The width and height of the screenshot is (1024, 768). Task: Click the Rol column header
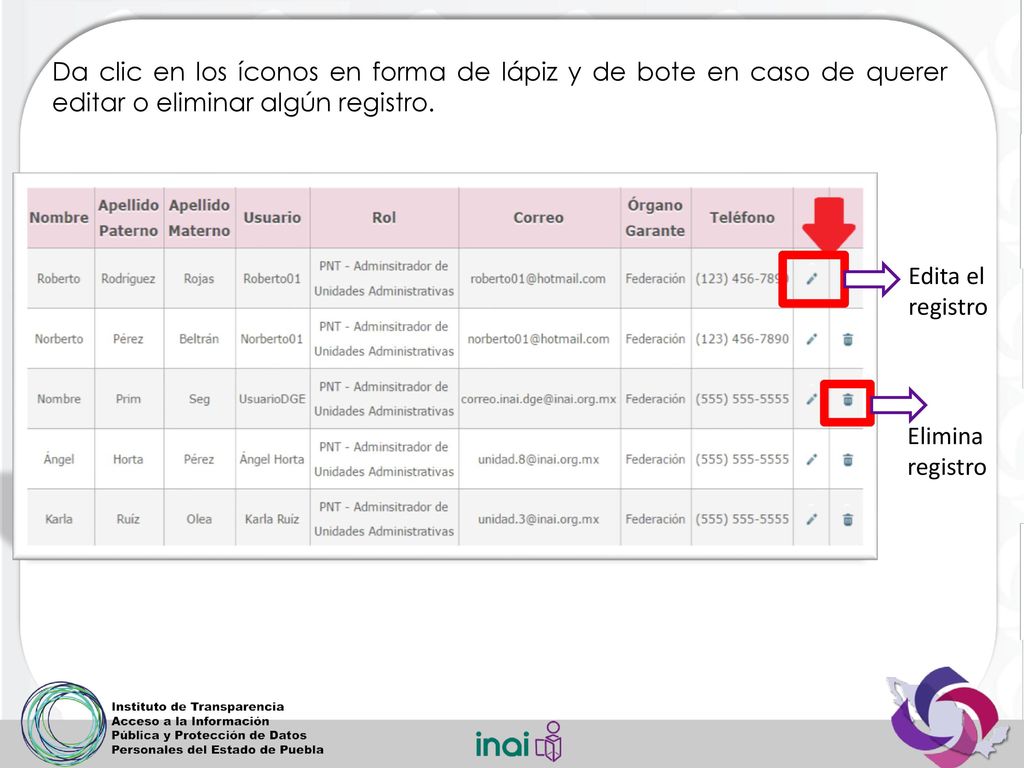pos(384,217)
